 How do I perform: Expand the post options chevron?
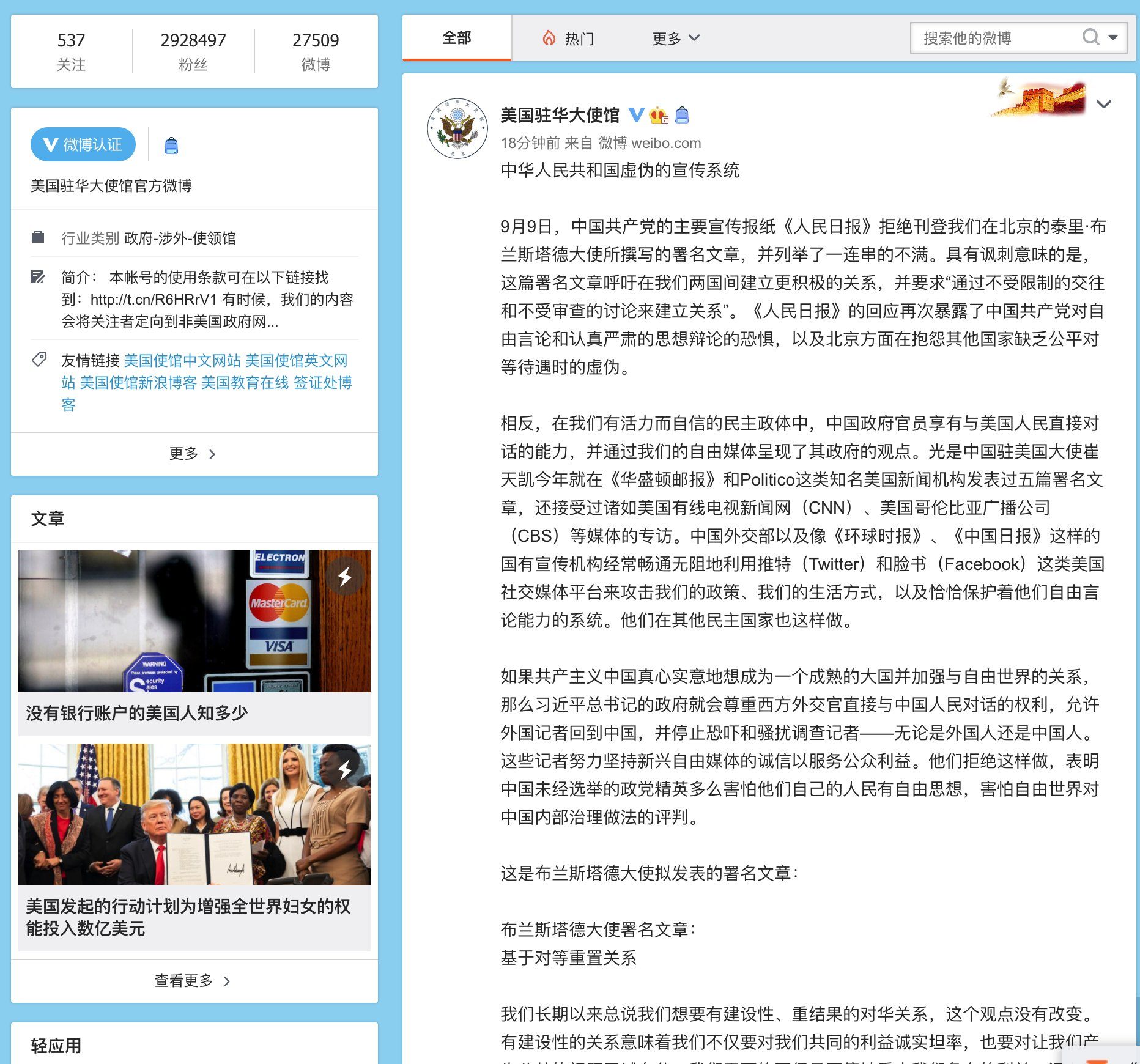[x=1103, y=104]
